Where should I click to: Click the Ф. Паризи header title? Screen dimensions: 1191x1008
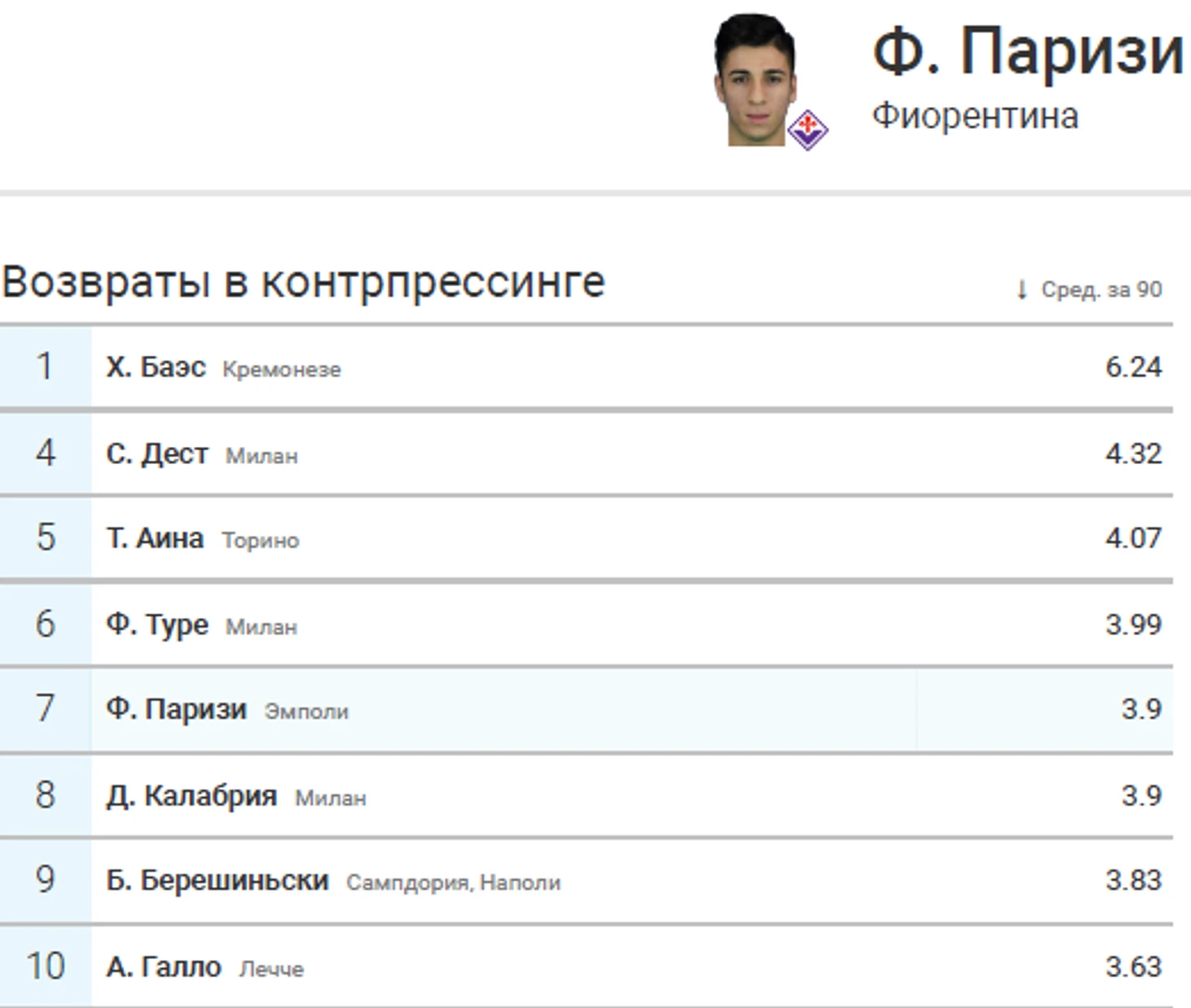point(1028,51)
